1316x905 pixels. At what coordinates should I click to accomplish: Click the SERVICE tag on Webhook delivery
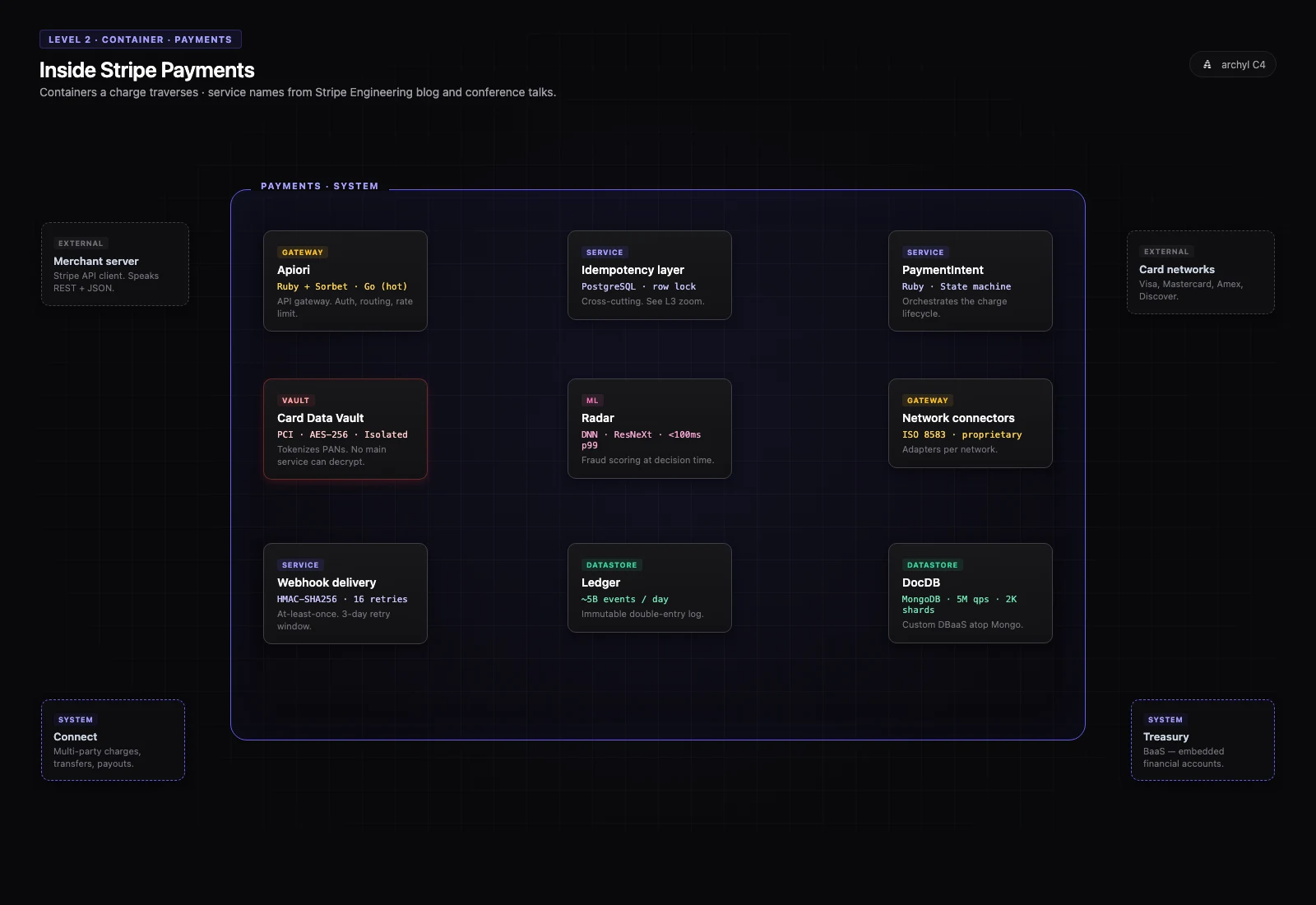[300, 565]
